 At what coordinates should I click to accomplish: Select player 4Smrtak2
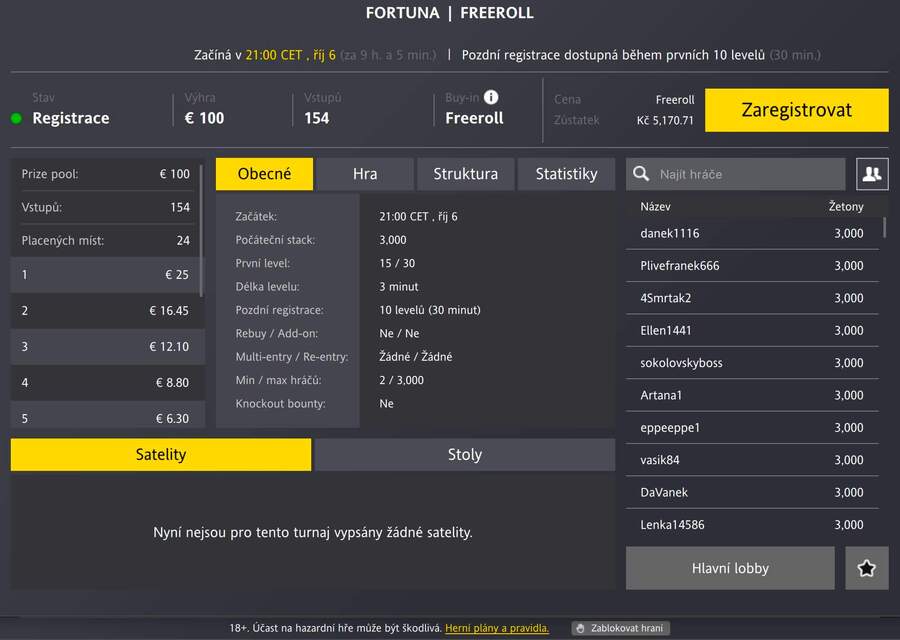[752, 298]
